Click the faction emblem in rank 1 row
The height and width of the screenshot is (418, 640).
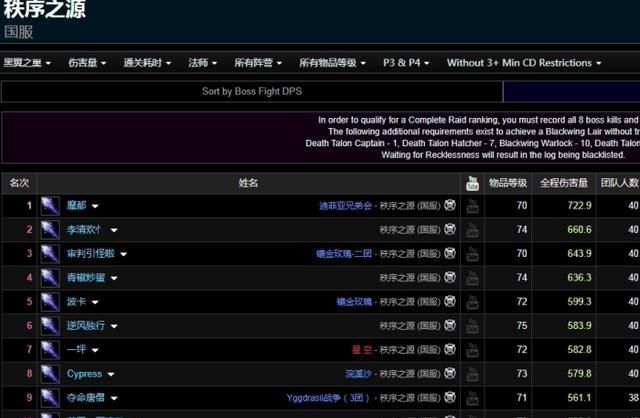(450, 205)
